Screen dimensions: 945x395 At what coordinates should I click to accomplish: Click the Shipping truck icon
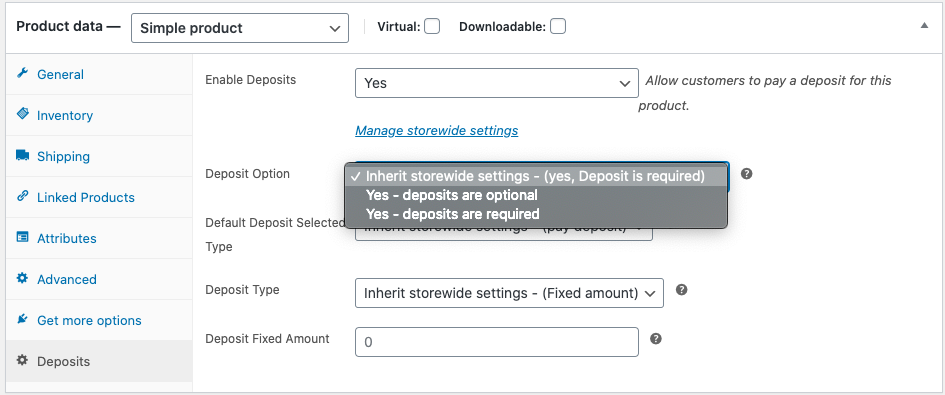tap(22, 156)
